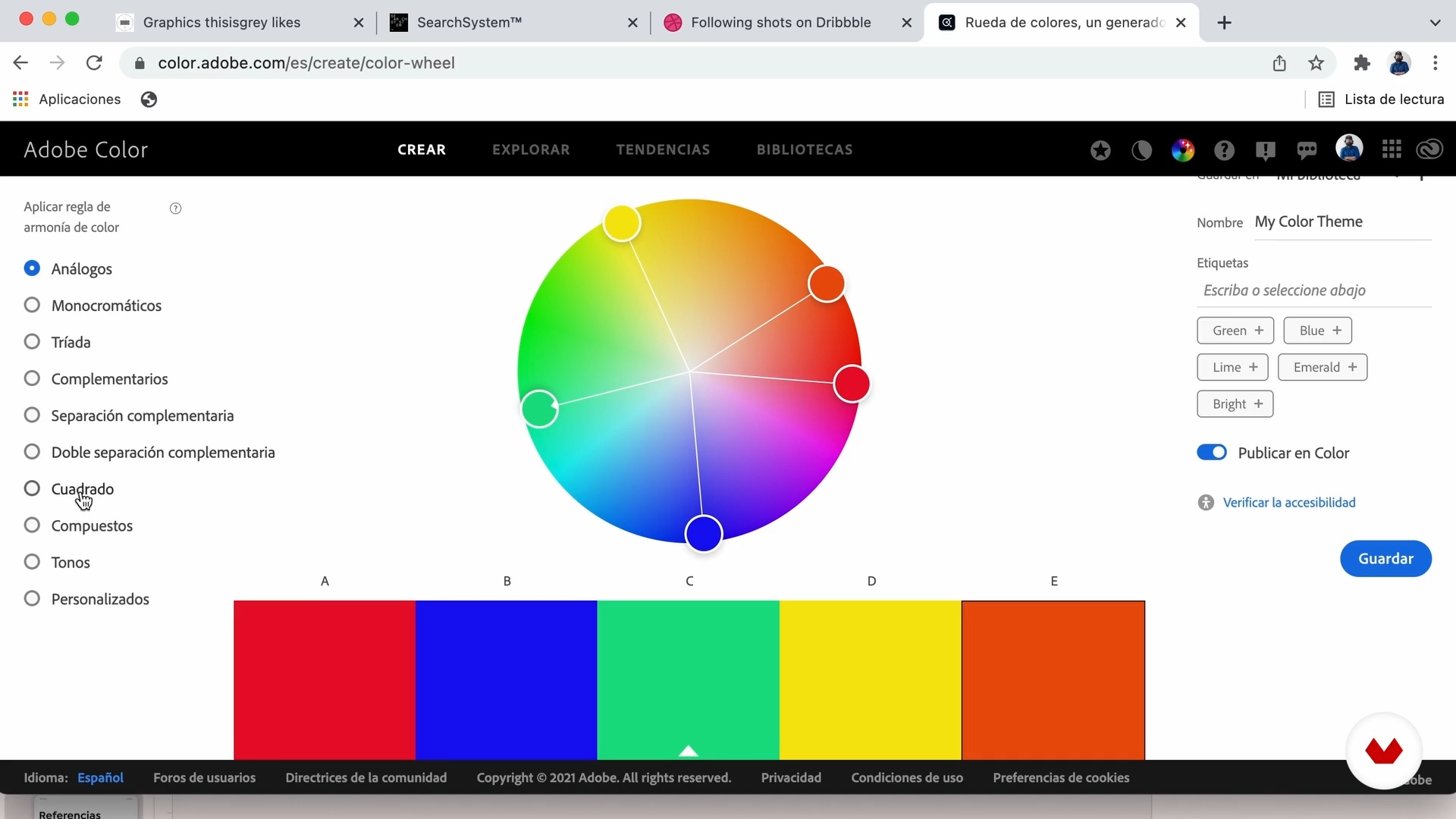Click the Etiquetas tag input field

click(1313, 290)
